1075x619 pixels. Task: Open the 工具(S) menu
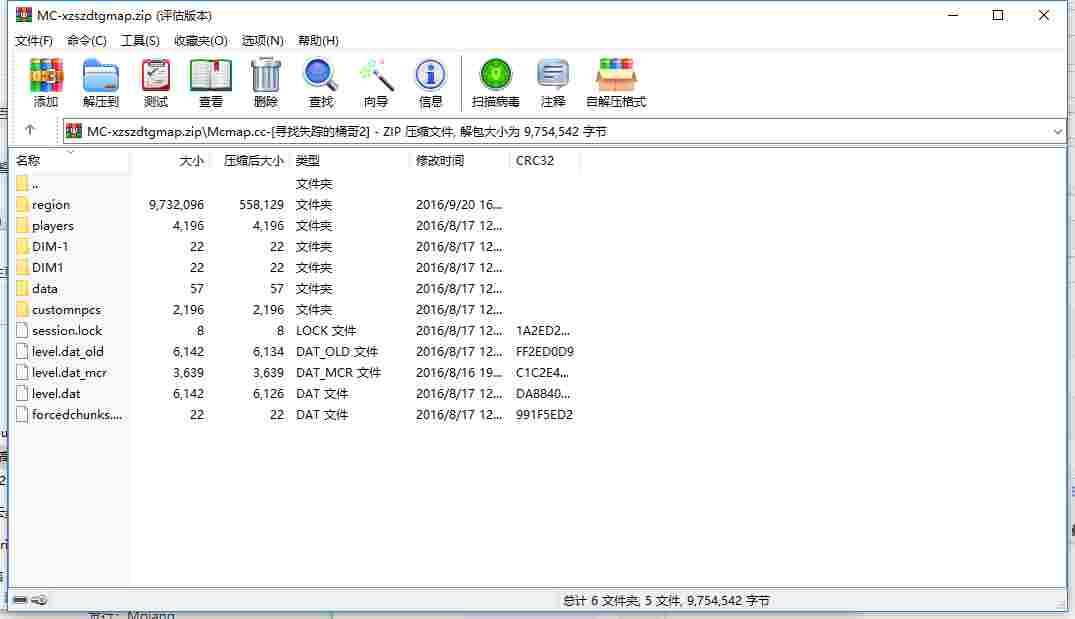coord(140,40)
